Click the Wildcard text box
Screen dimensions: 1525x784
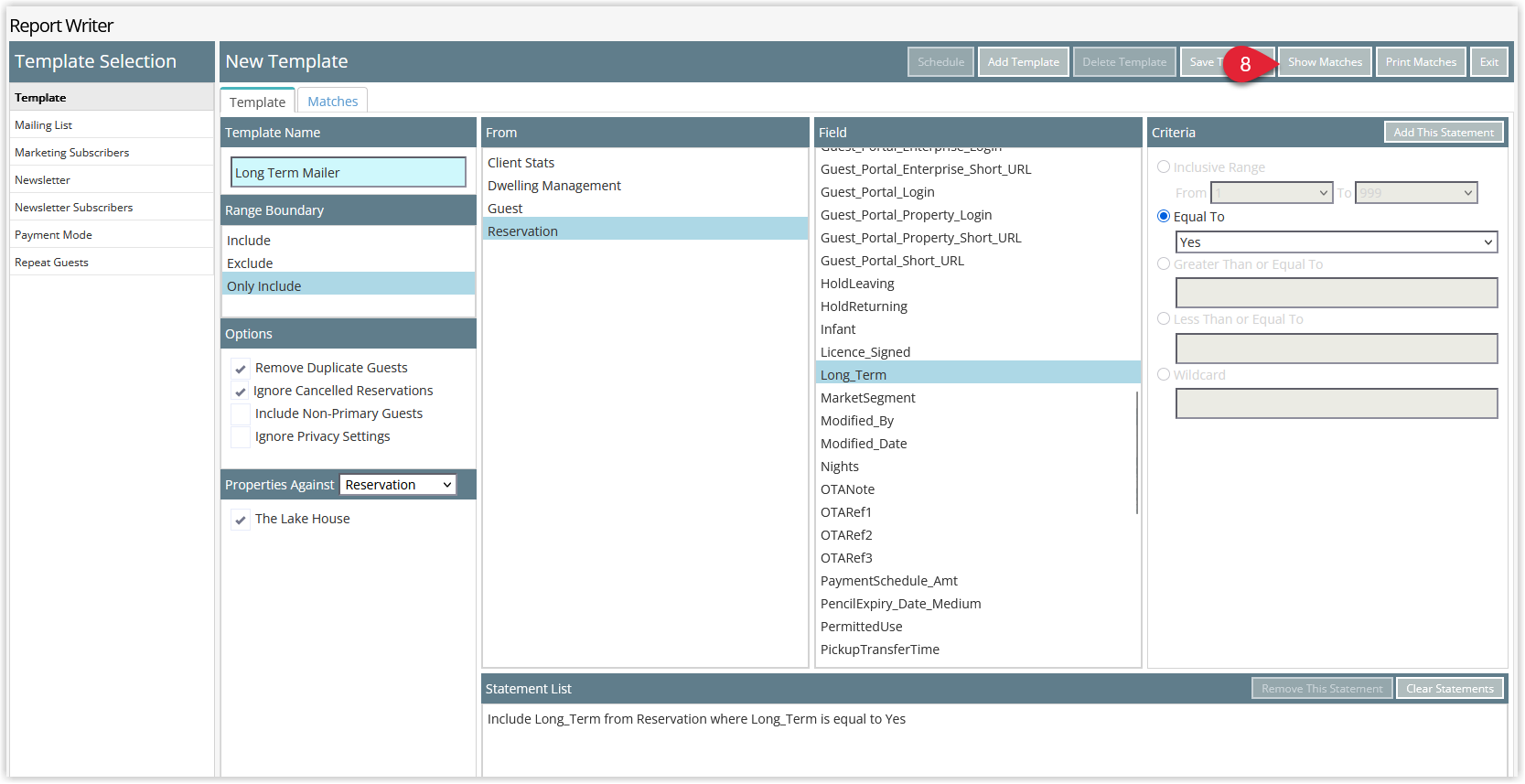[1337, 403]
